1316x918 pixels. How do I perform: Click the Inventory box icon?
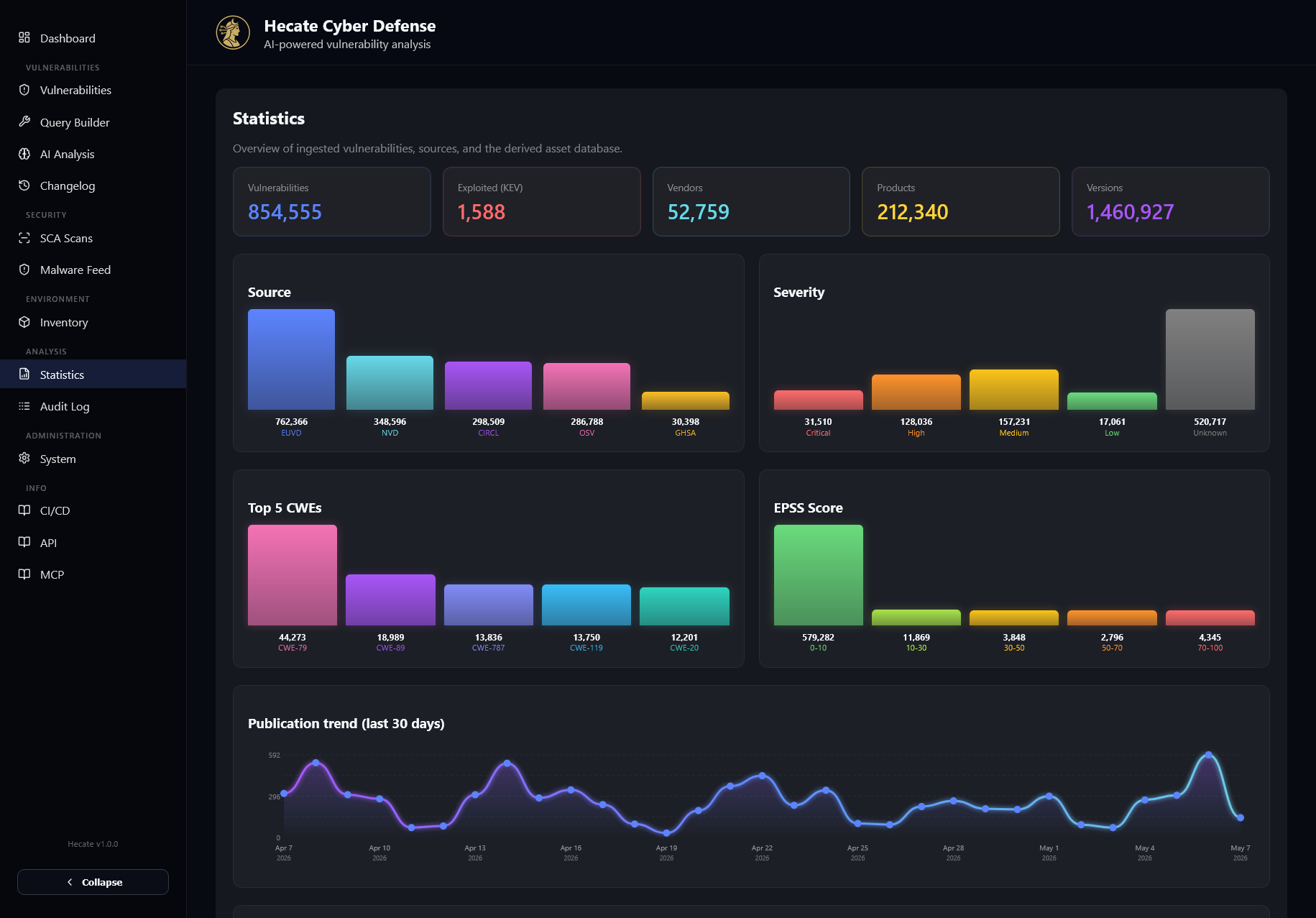[24, 322]
